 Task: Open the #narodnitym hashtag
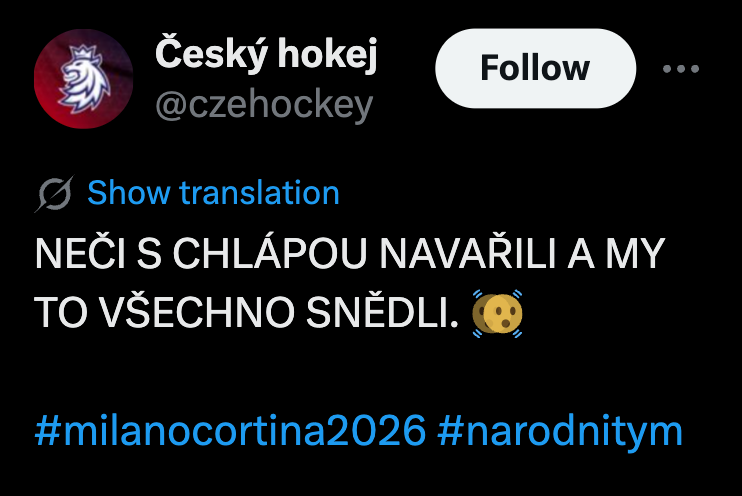560,430
